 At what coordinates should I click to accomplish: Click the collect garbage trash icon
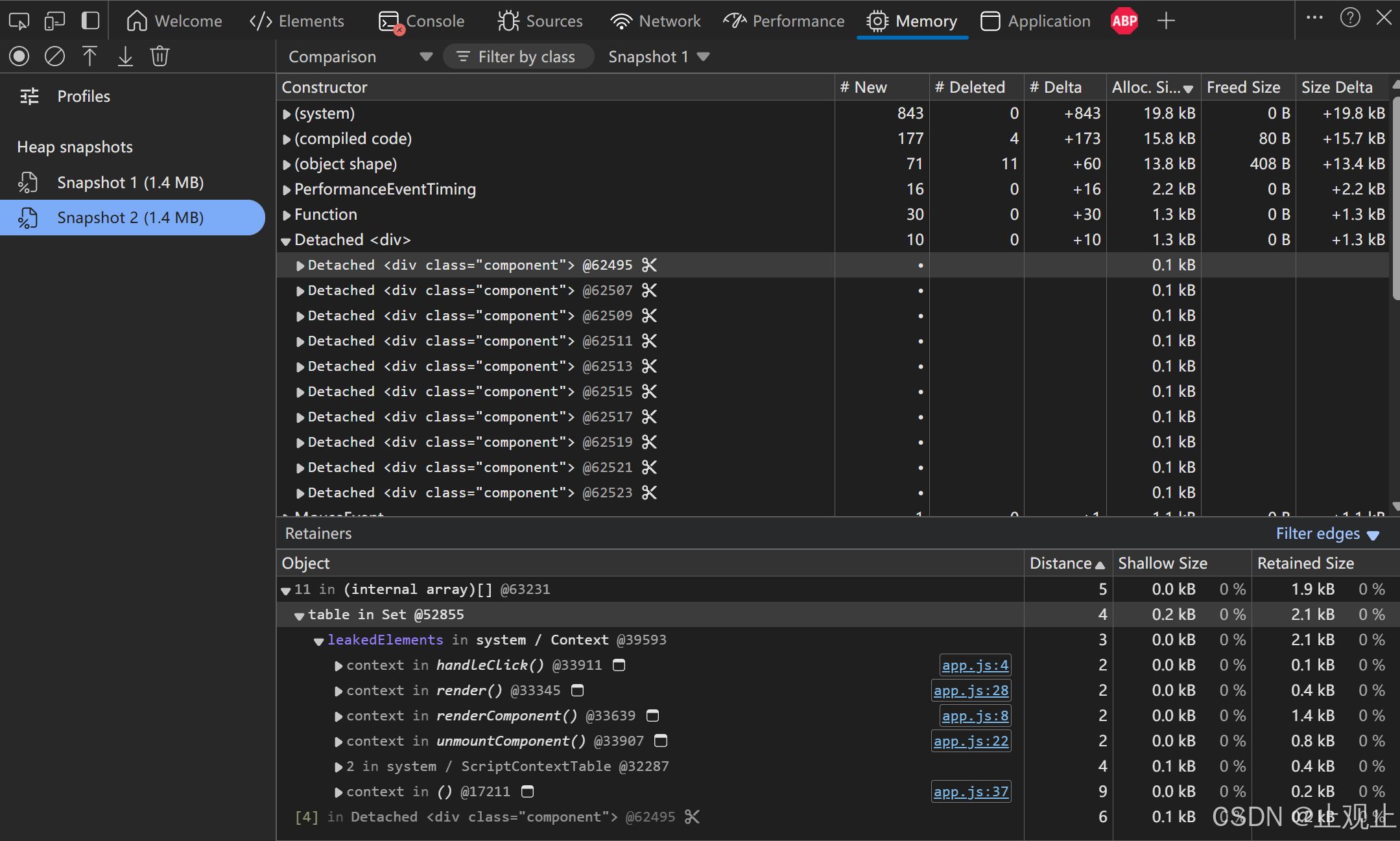click(x=160, y=57)
